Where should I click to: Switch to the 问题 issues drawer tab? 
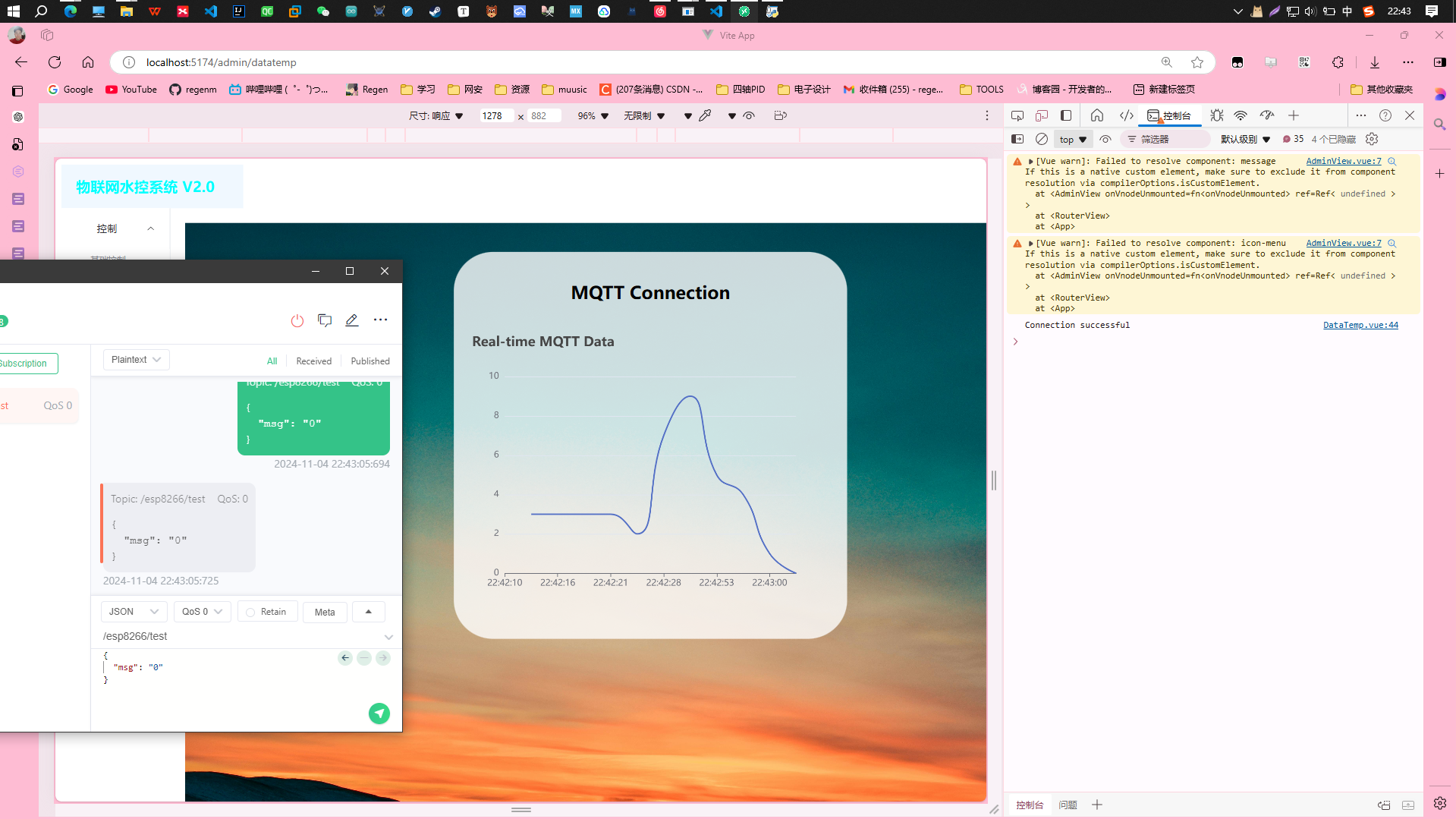coord(1068,805)
